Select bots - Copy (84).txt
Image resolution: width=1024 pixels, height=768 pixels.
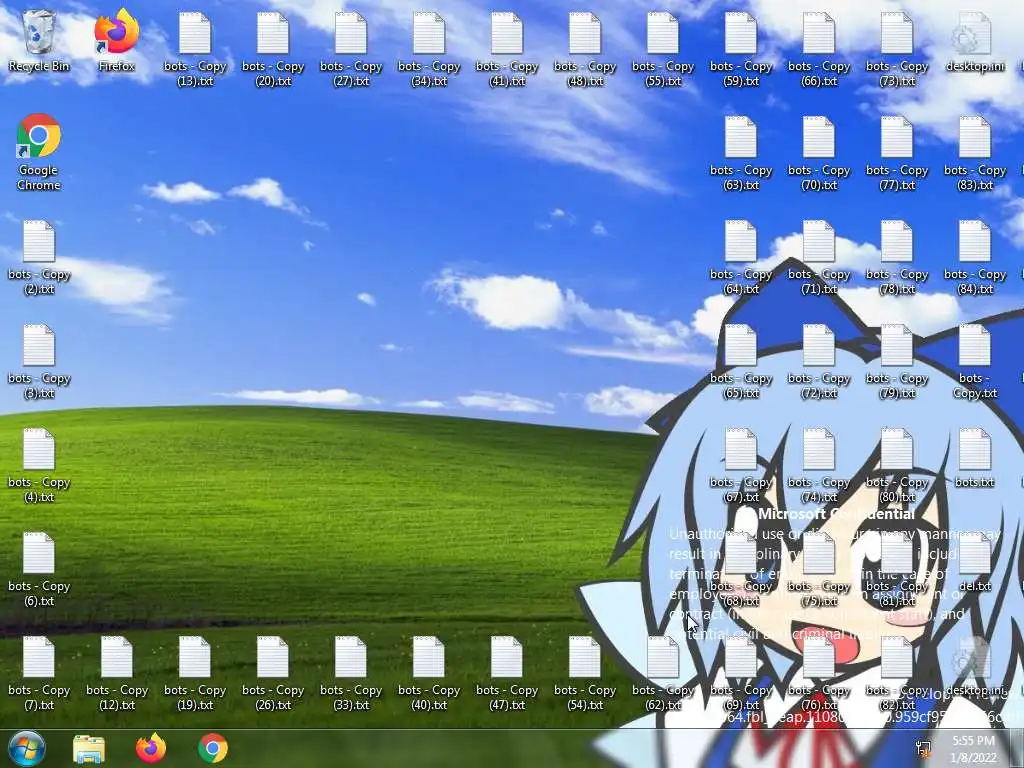(x=975, y=257)
